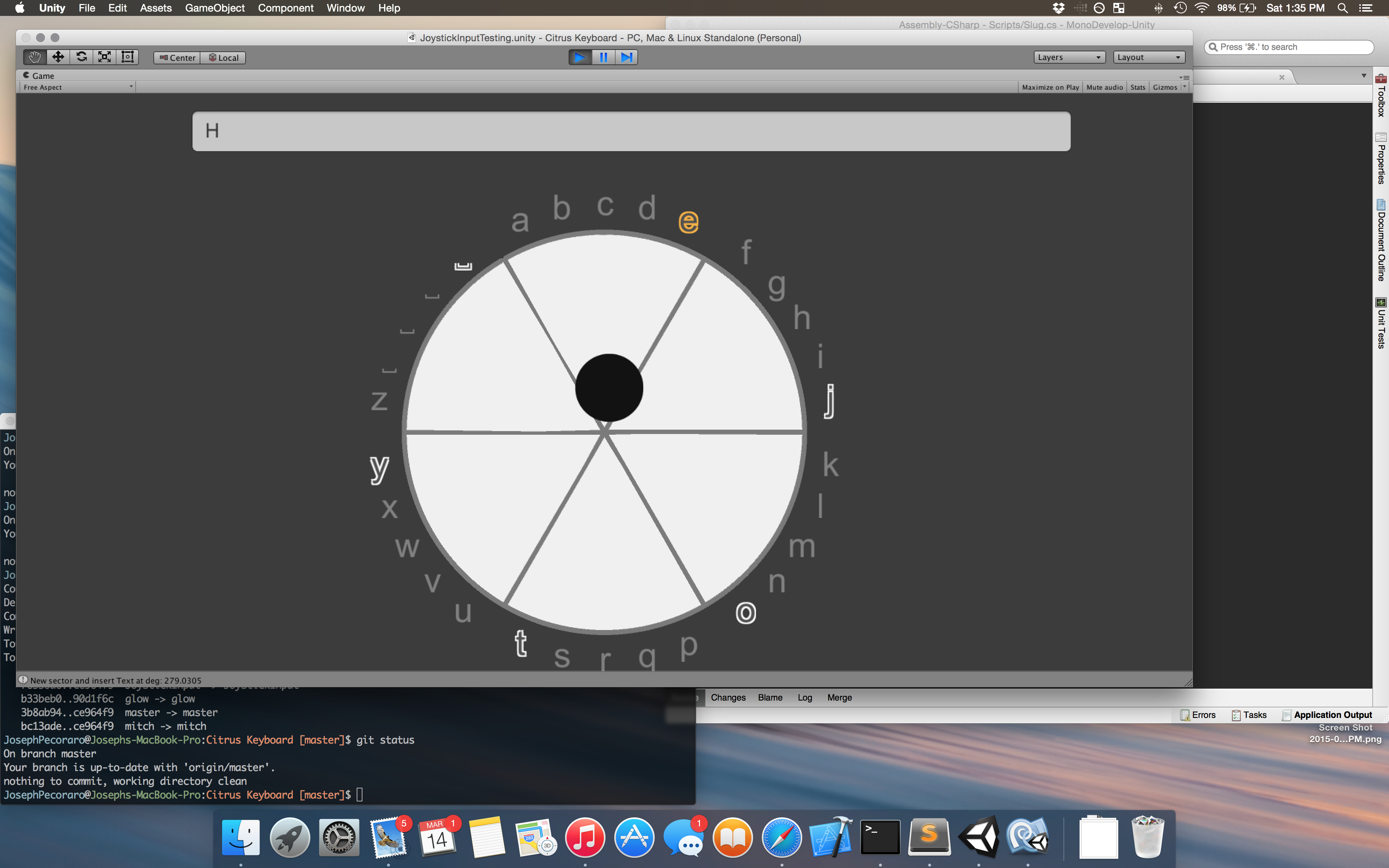The height and width of the screenshot is (868, 1389).
Task: Select the Rotate tool icon
Action: 81,57
